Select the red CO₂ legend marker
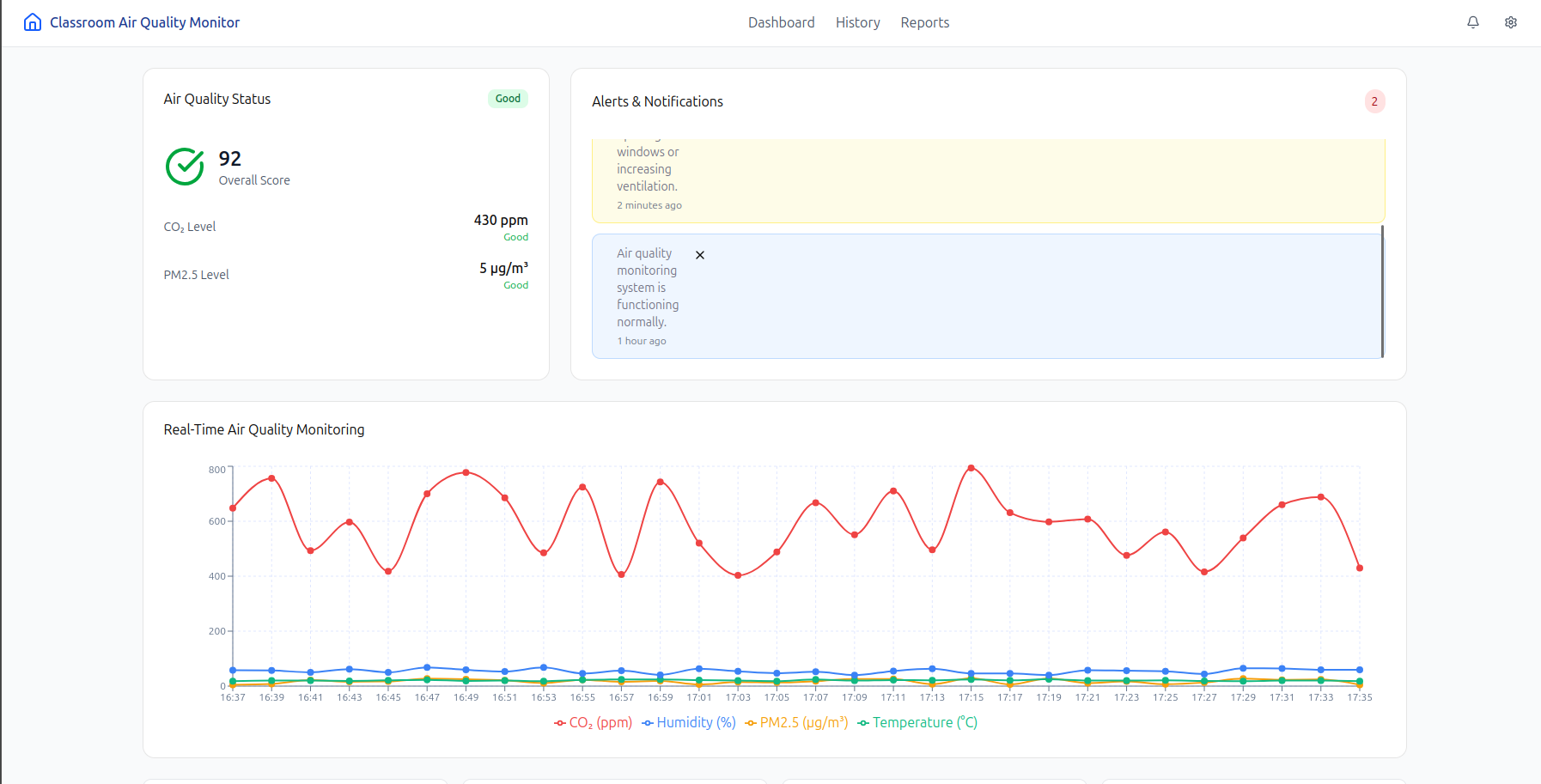Image resolution: width=1541 pixels, height=784 pixels. (x=559, y=722)
